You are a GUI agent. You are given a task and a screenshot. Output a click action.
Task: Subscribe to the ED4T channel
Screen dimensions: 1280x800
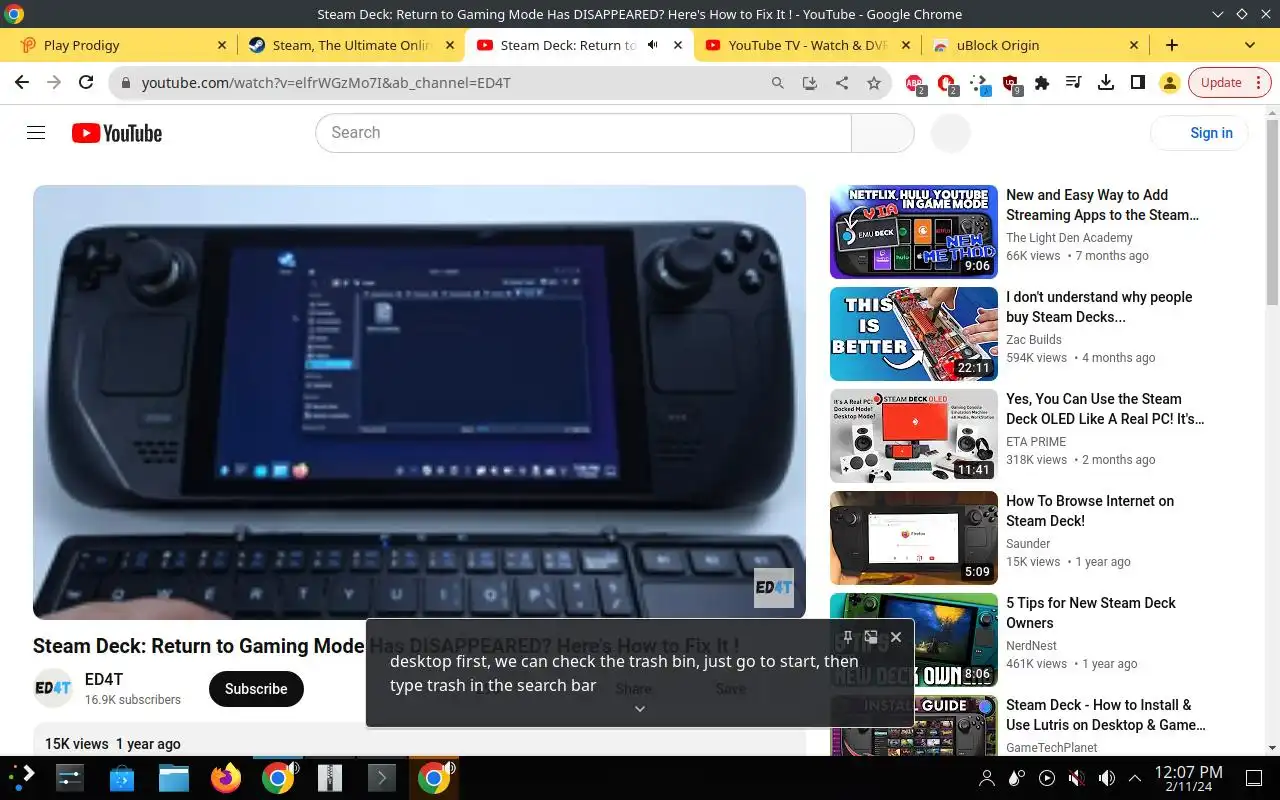(256, 689)
